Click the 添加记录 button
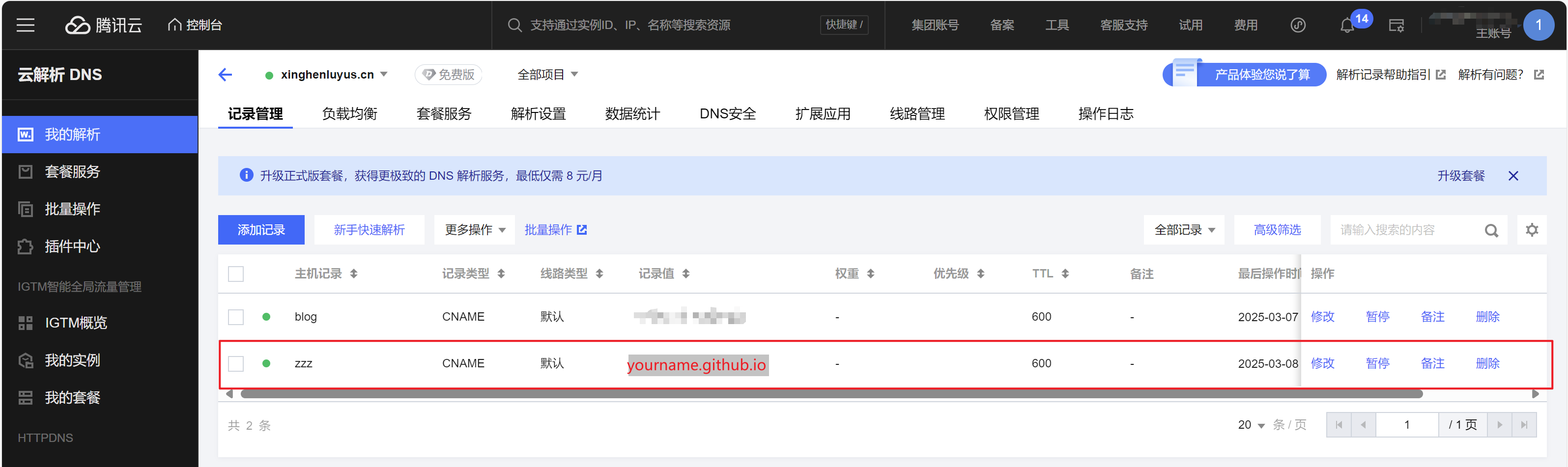Image resolution: width=1568 pixels, height=467 pixels. pyautogui.click(x=261, y=230)
